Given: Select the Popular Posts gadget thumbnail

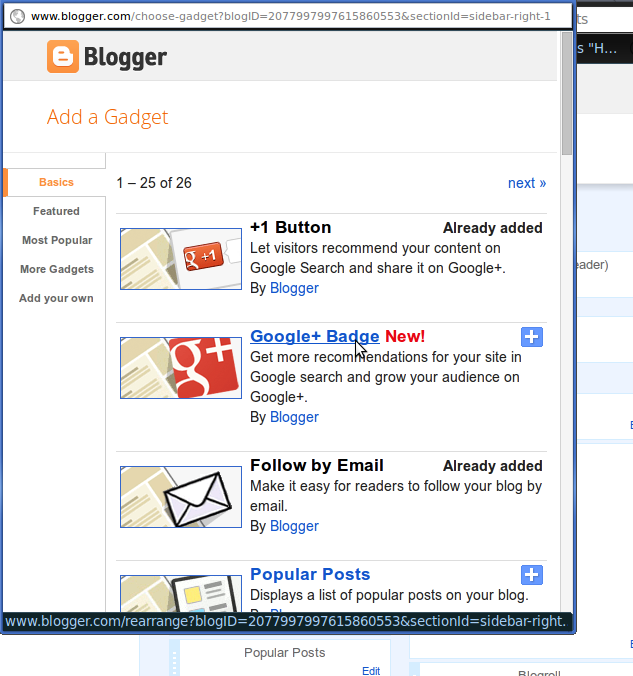Looking at the screenshot, I should [181, 593].
